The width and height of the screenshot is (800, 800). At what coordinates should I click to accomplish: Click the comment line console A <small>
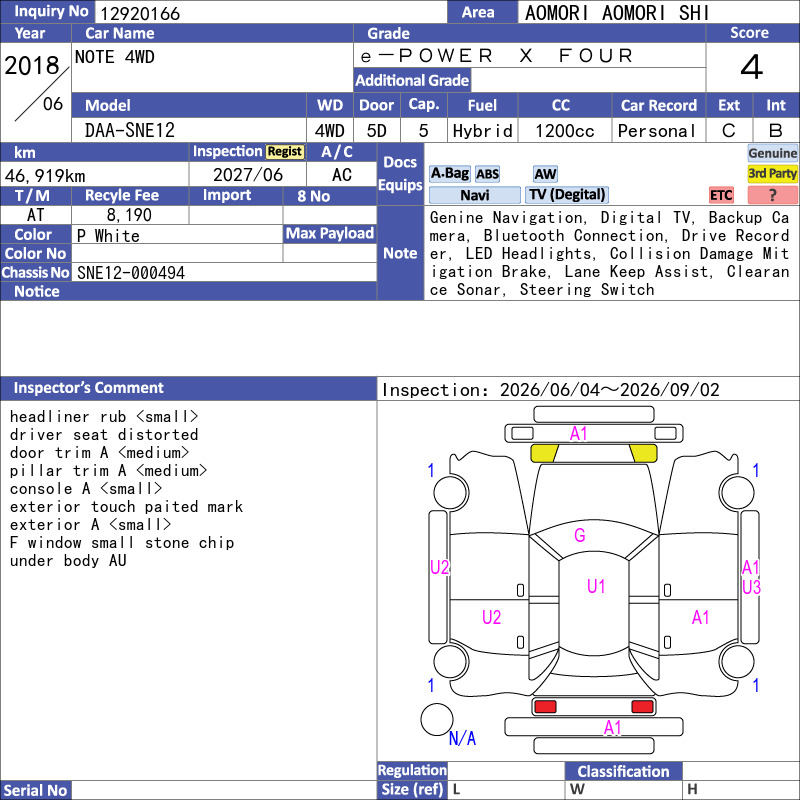86,489
